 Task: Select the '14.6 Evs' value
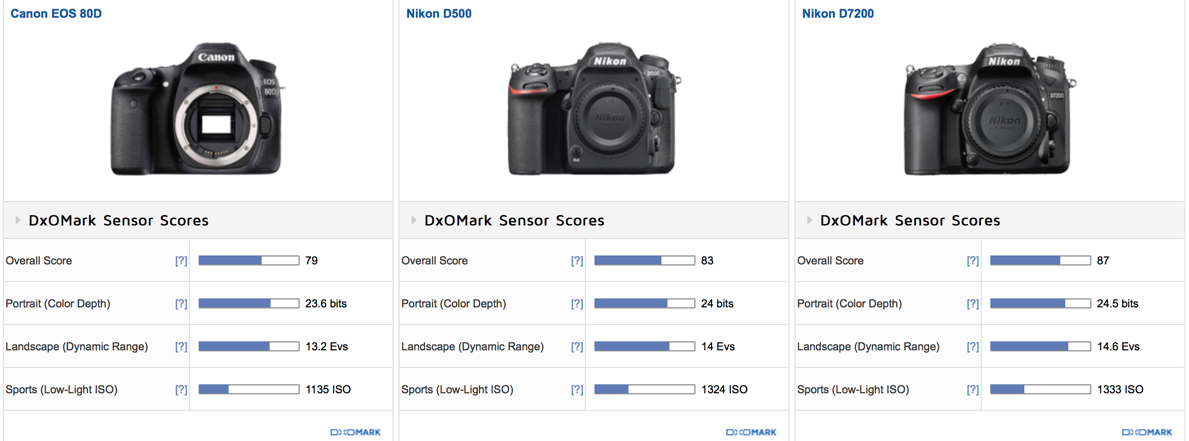point(1118,347)
